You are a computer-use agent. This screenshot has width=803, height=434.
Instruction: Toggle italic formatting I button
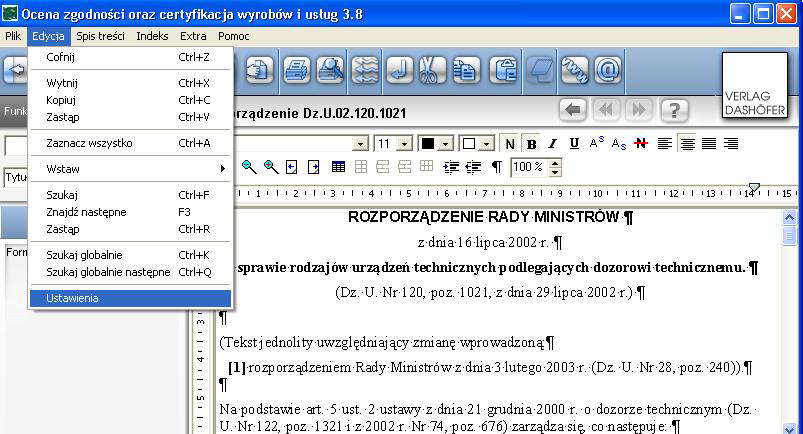click(553, 144)
